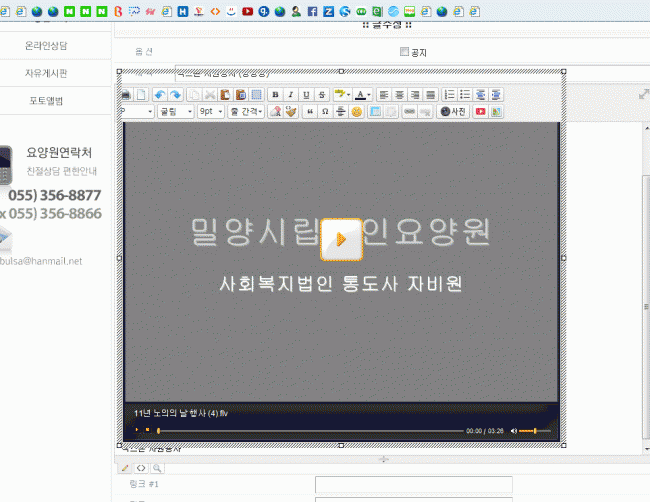Click the stop button in player bar
The height and width of the screenshot is (502, 650).
[147, 430]
